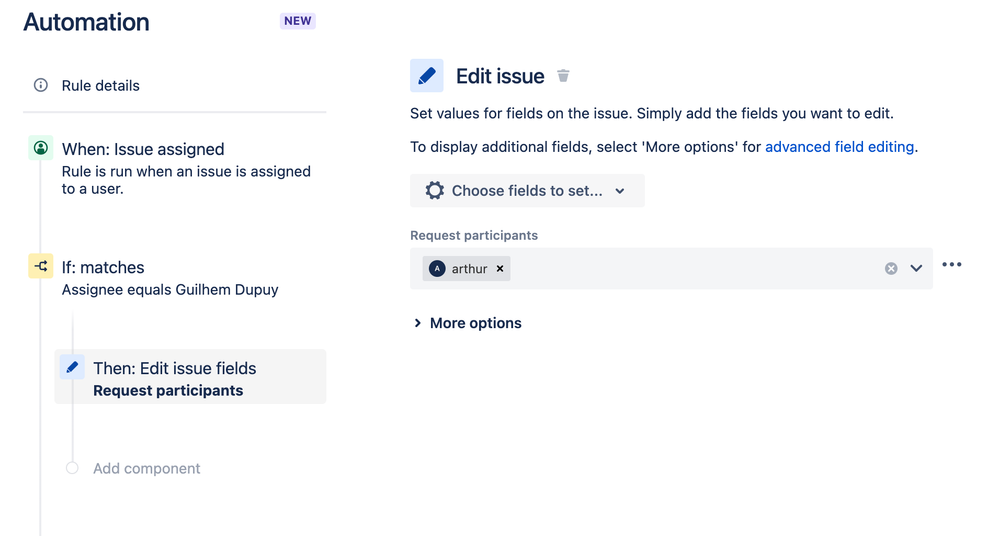Remove arthur from Request participants
The image size is (999, 536).
[x=500, y=269]
